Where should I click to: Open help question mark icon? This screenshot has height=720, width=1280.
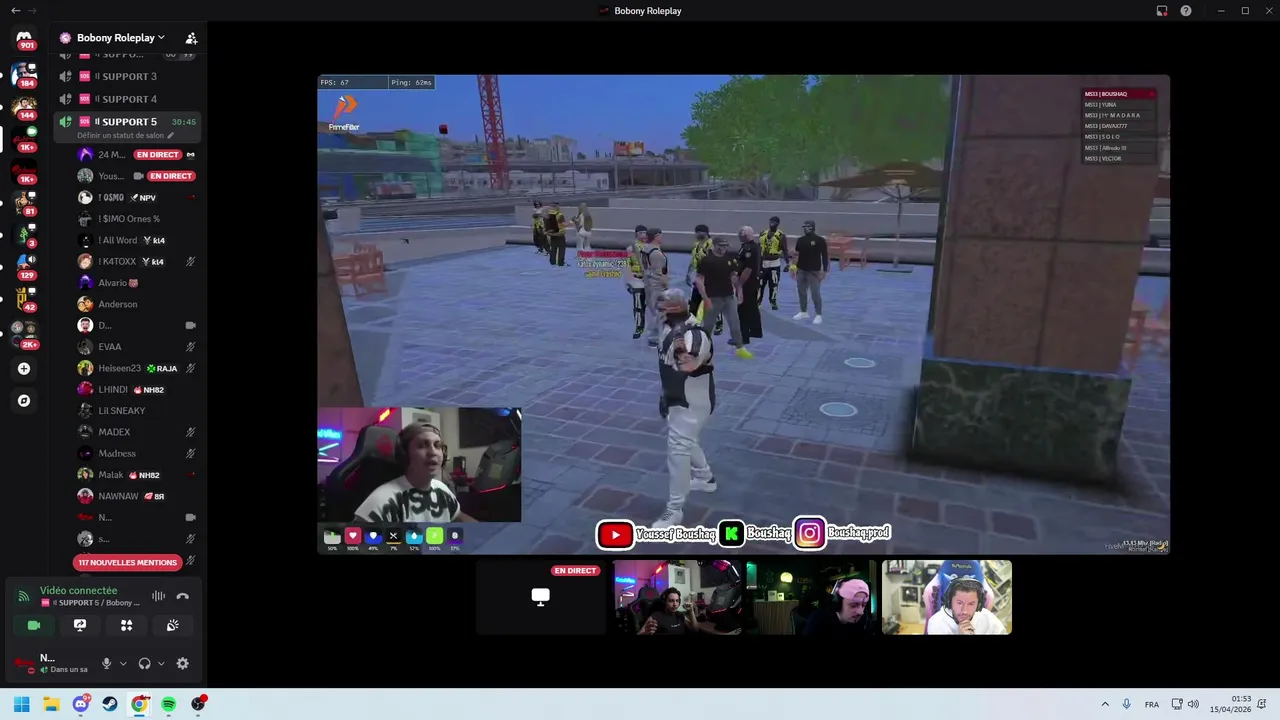(x=1186, y=11)
